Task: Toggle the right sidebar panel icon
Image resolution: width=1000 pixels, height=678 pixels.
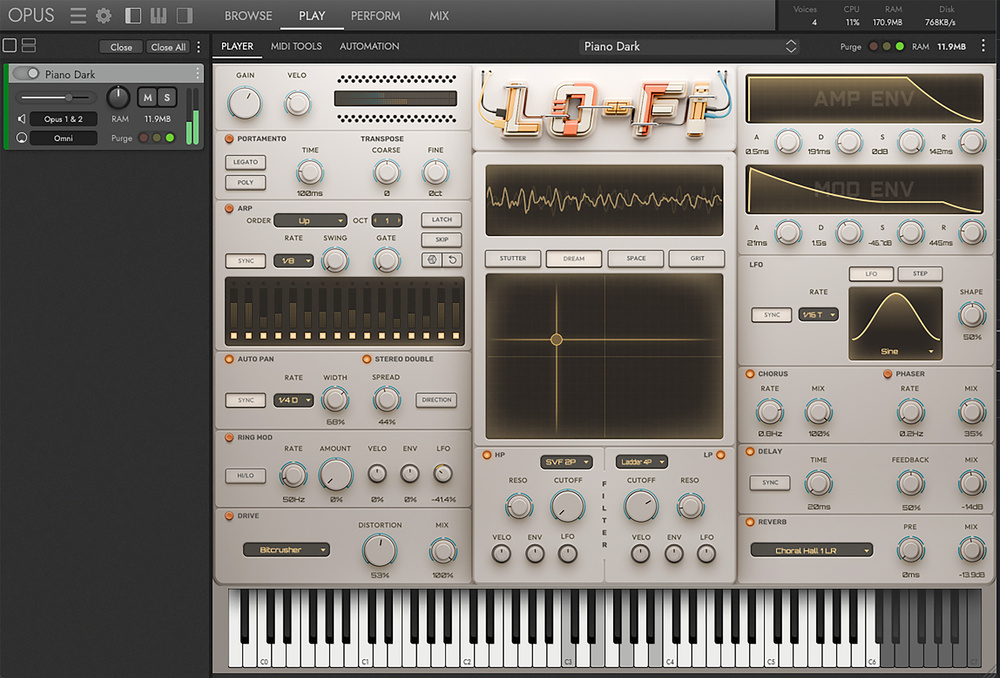Action: pos(184,15)
